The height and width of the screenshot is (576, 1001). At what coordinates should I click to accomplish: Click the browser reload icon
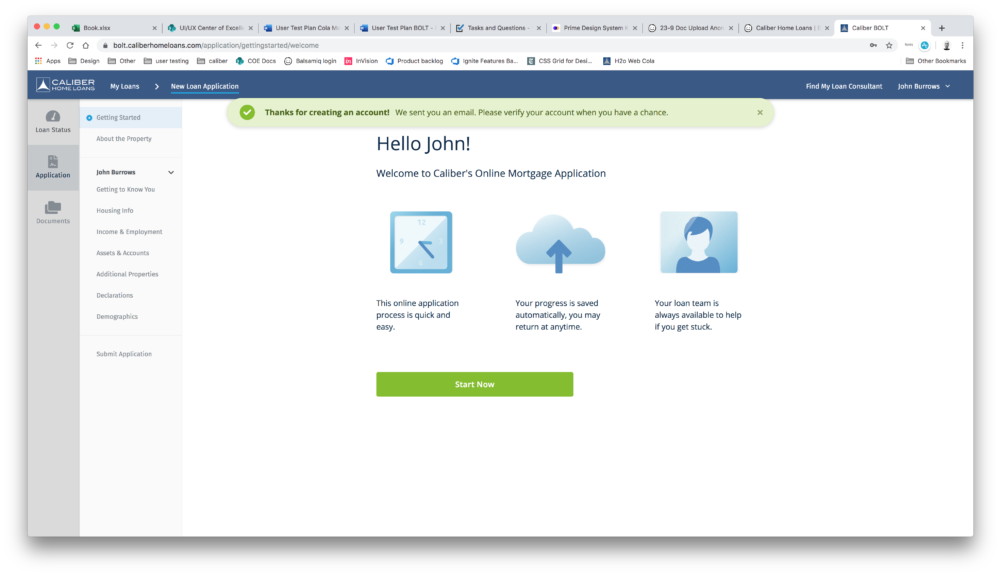pyautogui.click(x=70, y=45)
